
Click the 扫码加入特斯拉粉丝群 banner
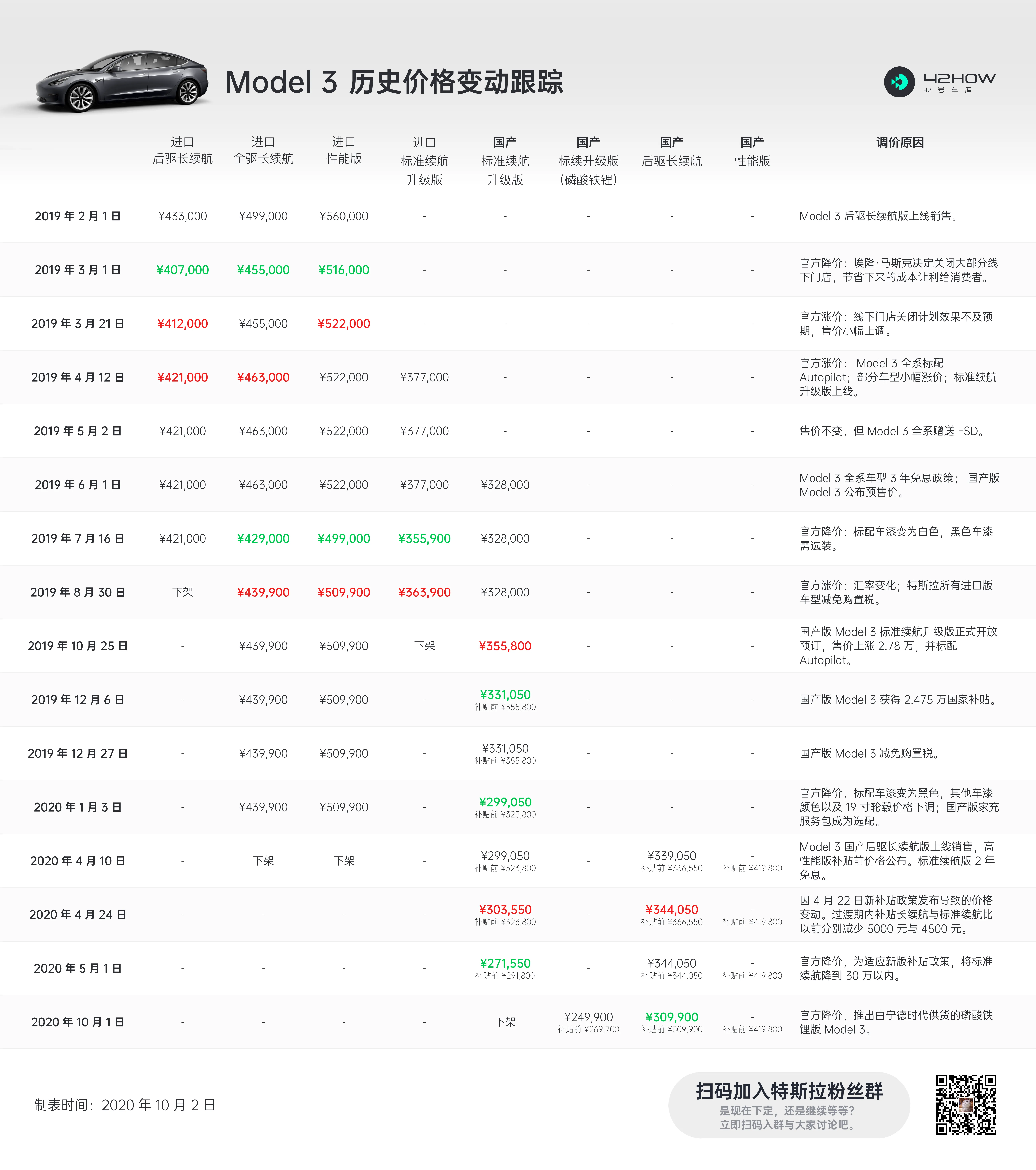point(789,1105)
